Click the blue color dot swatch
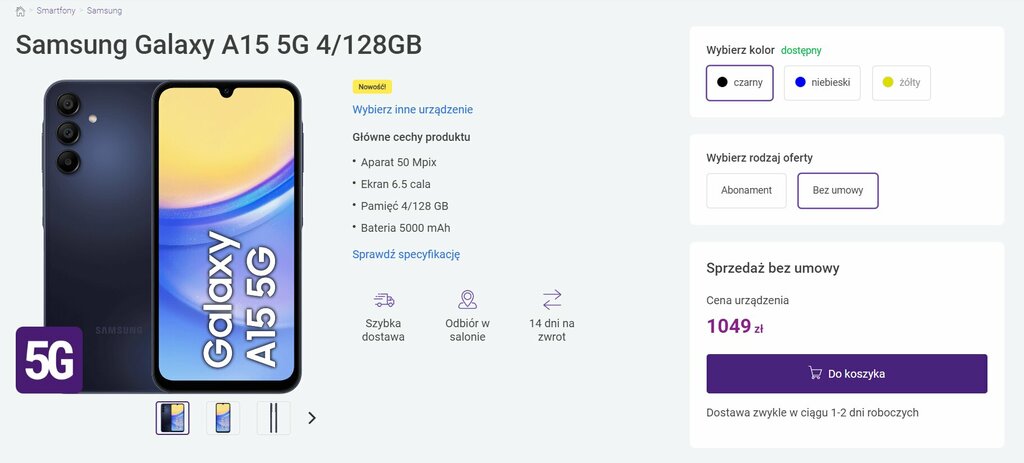 800,82
